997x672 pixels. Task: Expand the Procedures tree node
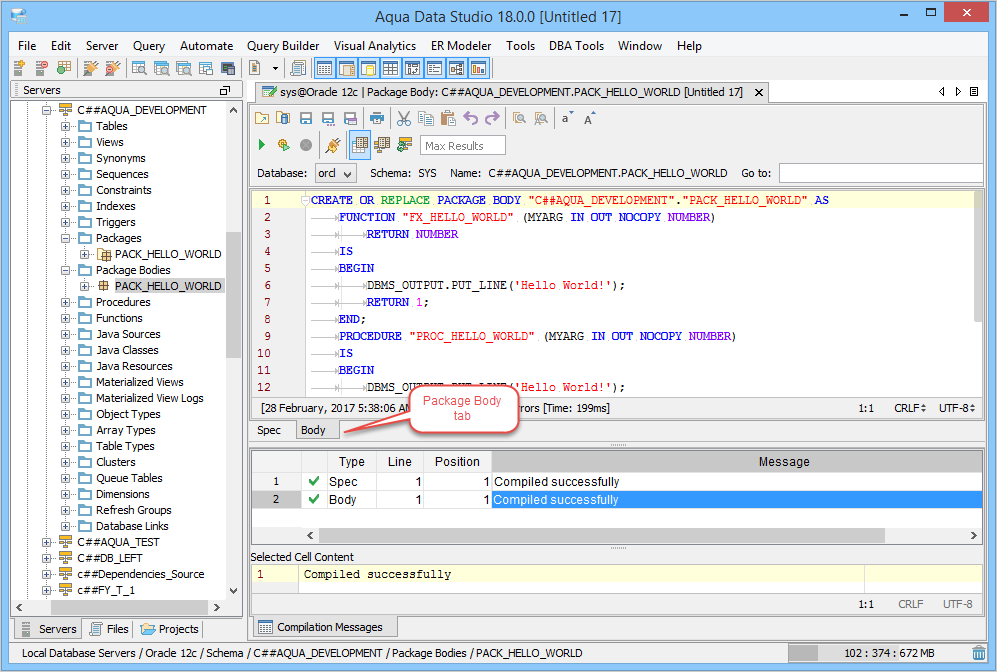pyautogui.click(x=66, y=302)
